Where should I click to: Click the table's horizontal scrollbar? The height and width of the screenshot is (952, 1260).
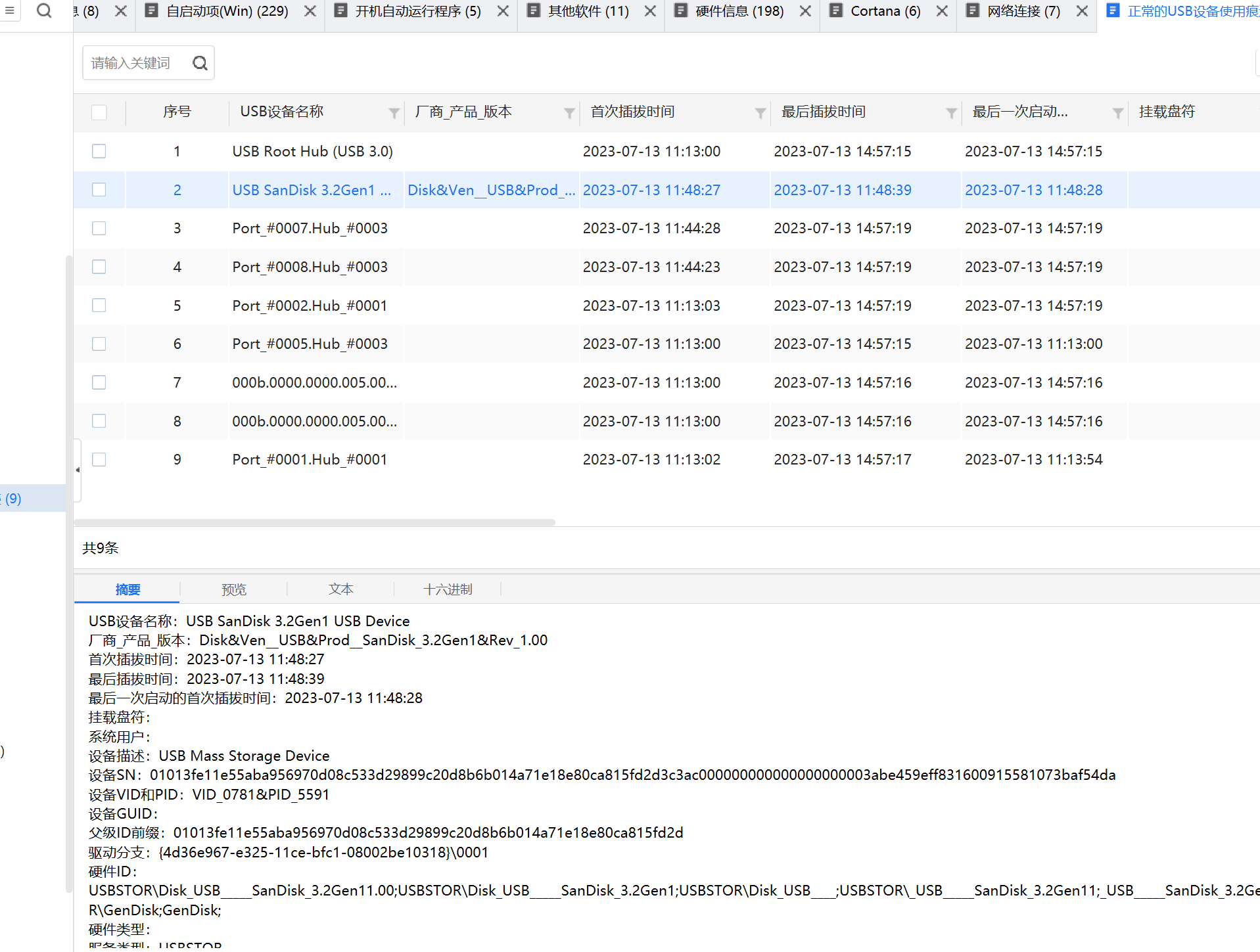point(315,522)
